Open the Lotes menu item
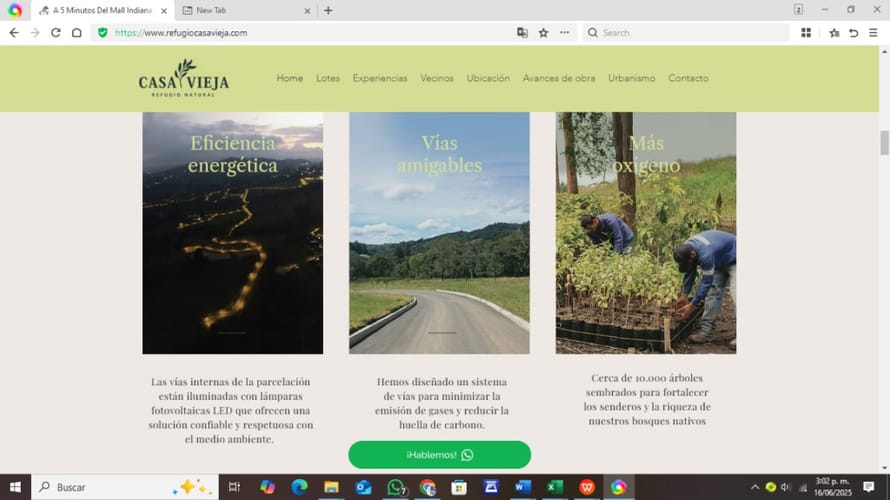890x500 pixels. (x=328, y=78)
